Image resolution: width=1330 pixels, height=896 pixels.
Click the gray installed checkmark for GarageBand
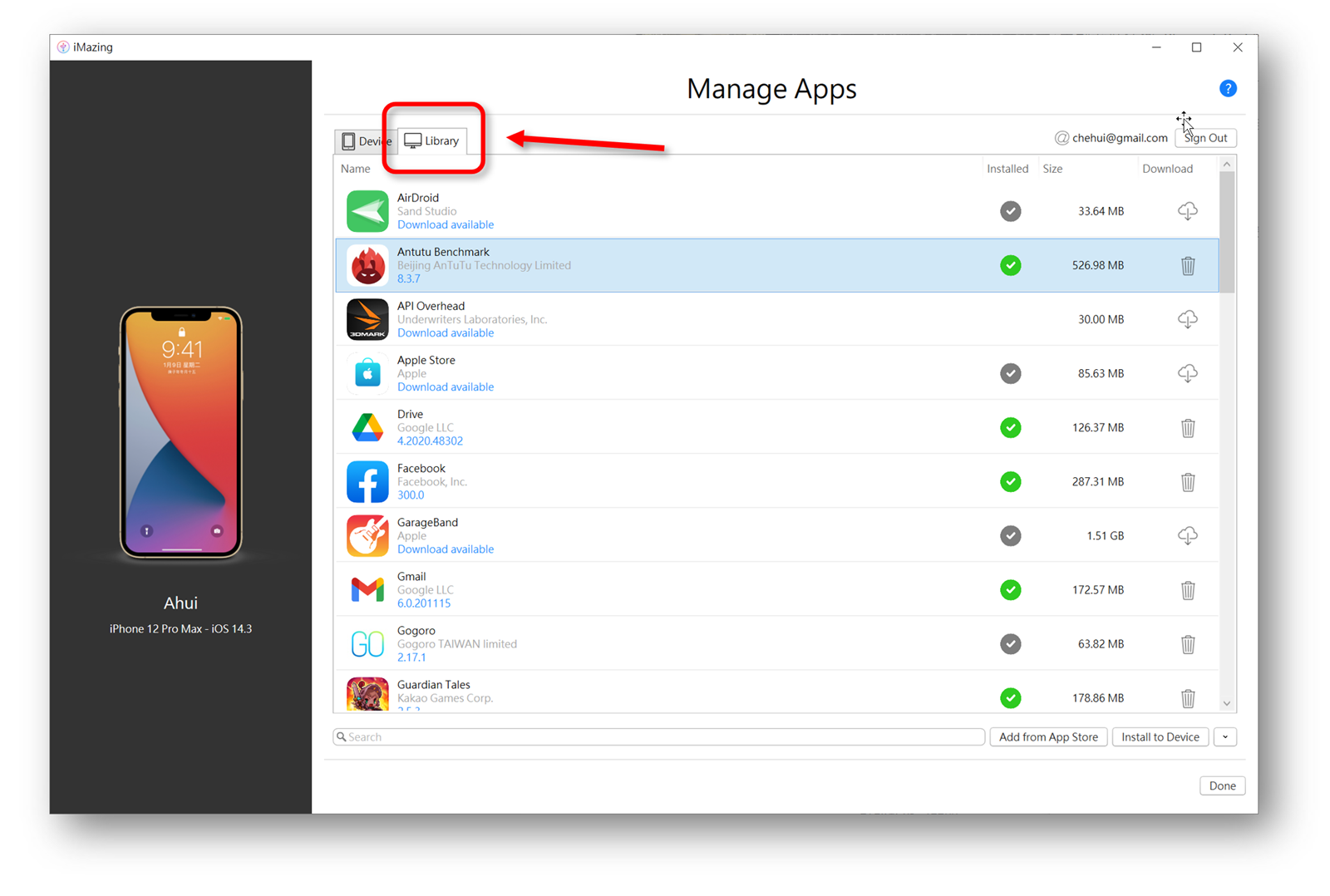tap(1010, 536)
